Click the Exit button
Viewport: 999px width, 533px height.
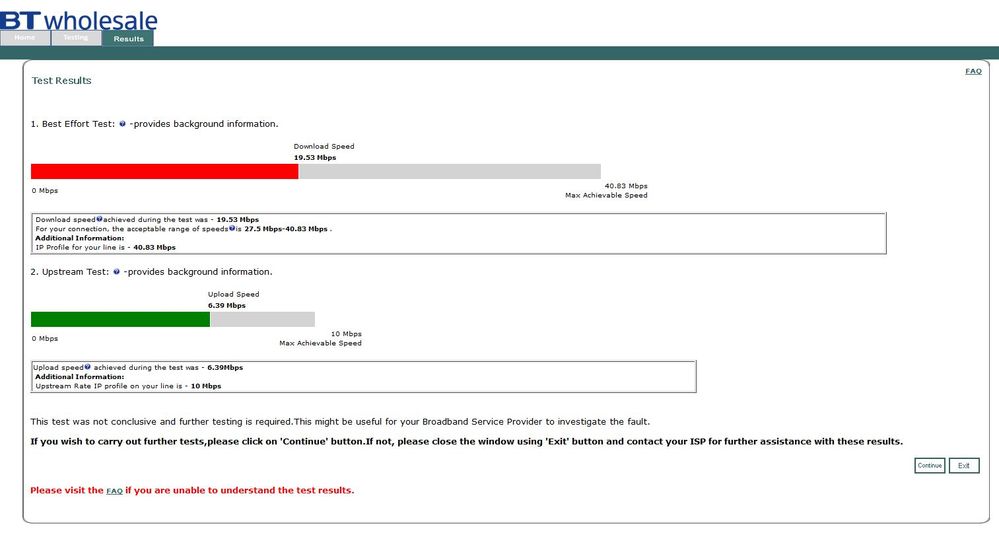[x=964, y=465]
